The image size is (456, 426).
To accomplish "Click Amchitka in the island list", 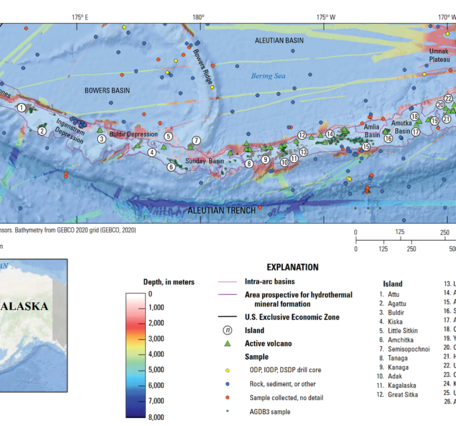I will click(x=401, y=340).
